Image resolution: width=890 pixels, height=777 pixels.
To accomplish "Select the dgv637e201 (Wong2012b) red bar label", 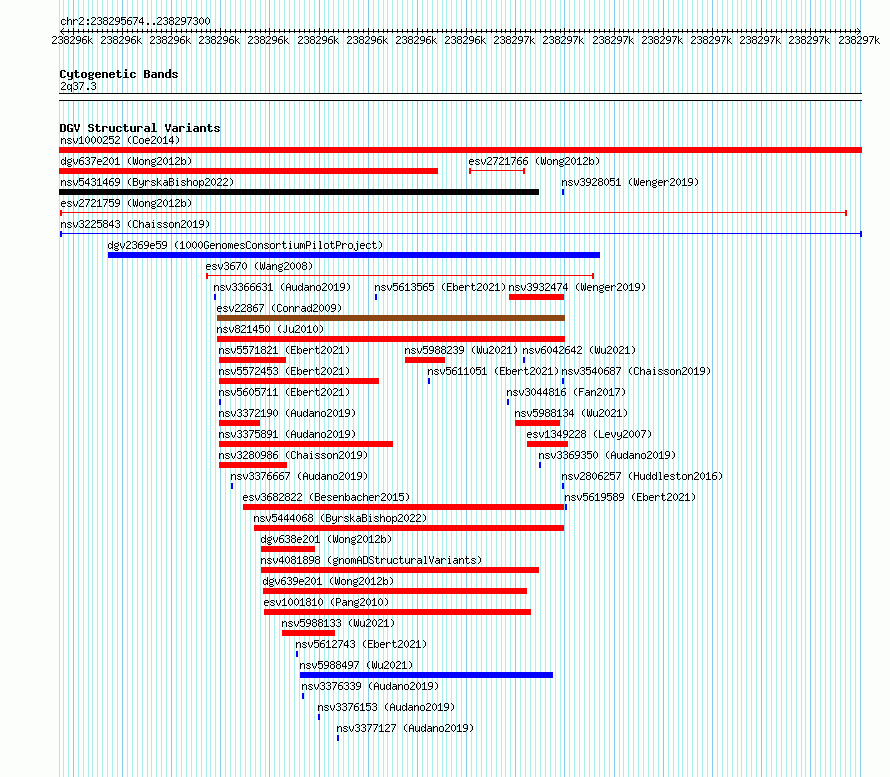I will [126, 161].
